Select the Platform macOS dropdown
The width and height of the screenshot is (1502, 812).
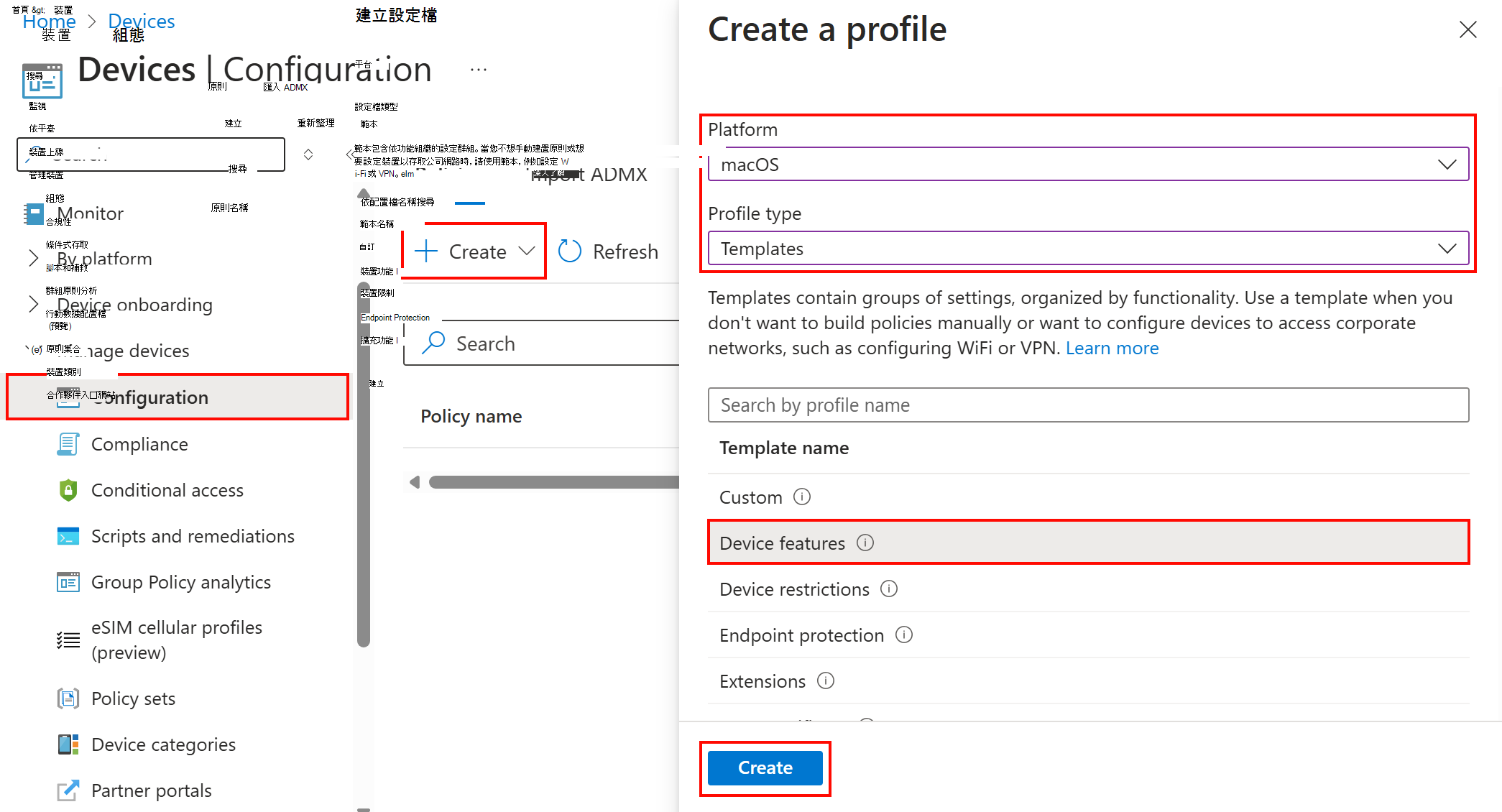pos(1088,164)
